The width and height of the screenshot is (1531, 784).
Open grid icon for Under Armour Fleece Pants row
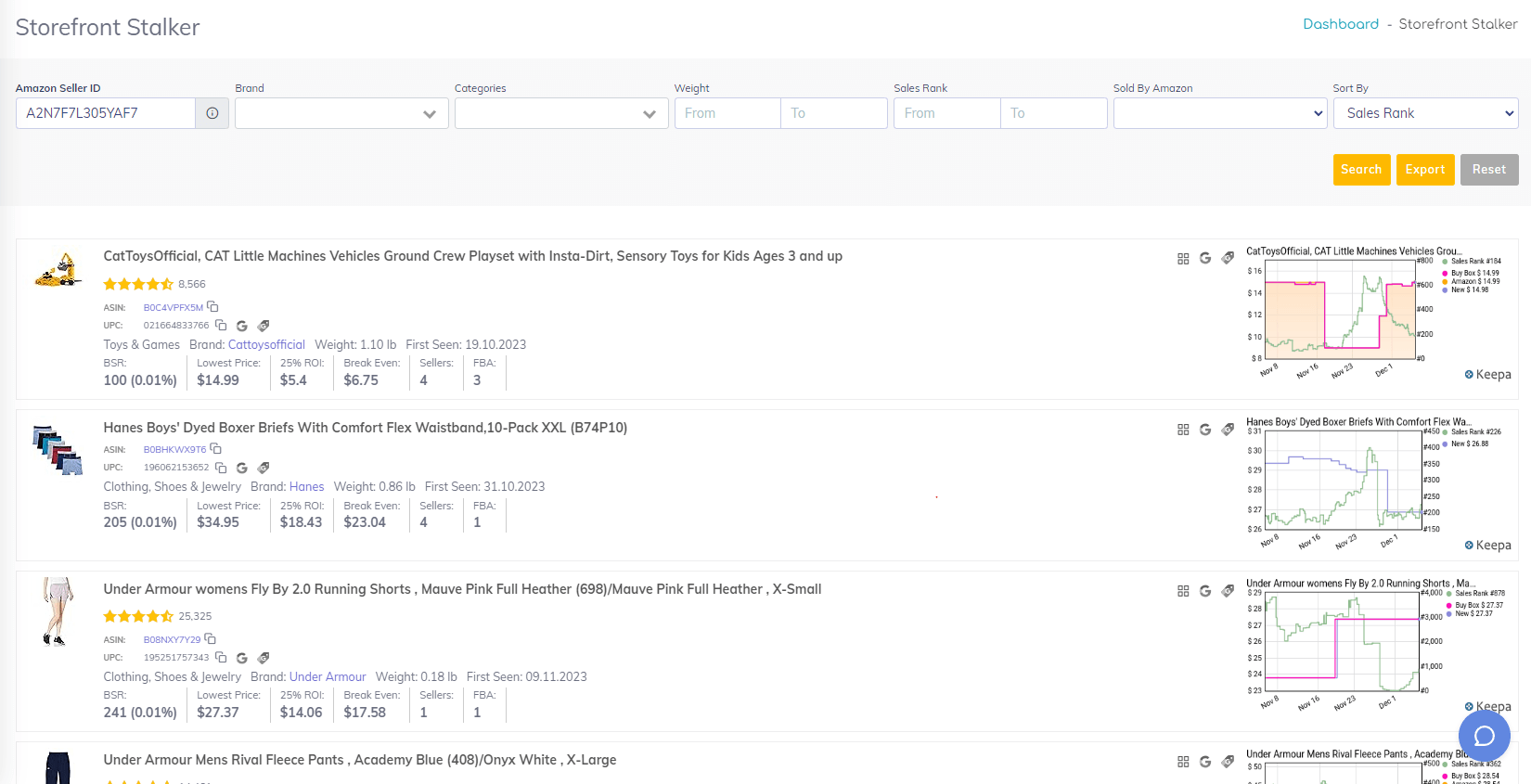pos(1183,762)
